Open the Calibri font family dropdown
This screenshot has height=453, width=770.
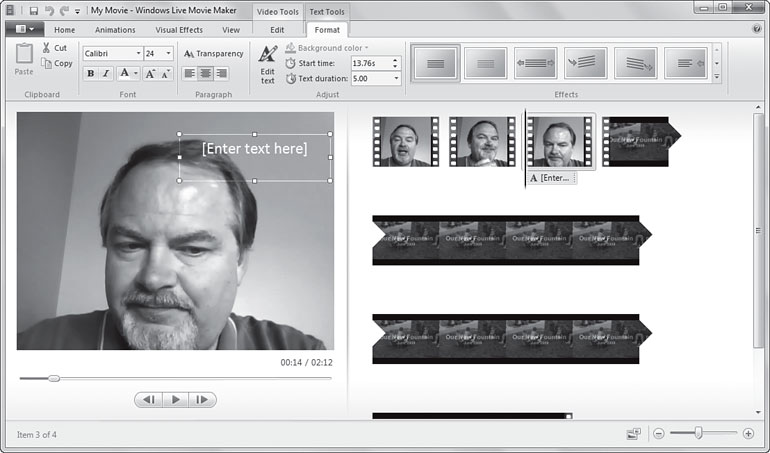[138, 53]
